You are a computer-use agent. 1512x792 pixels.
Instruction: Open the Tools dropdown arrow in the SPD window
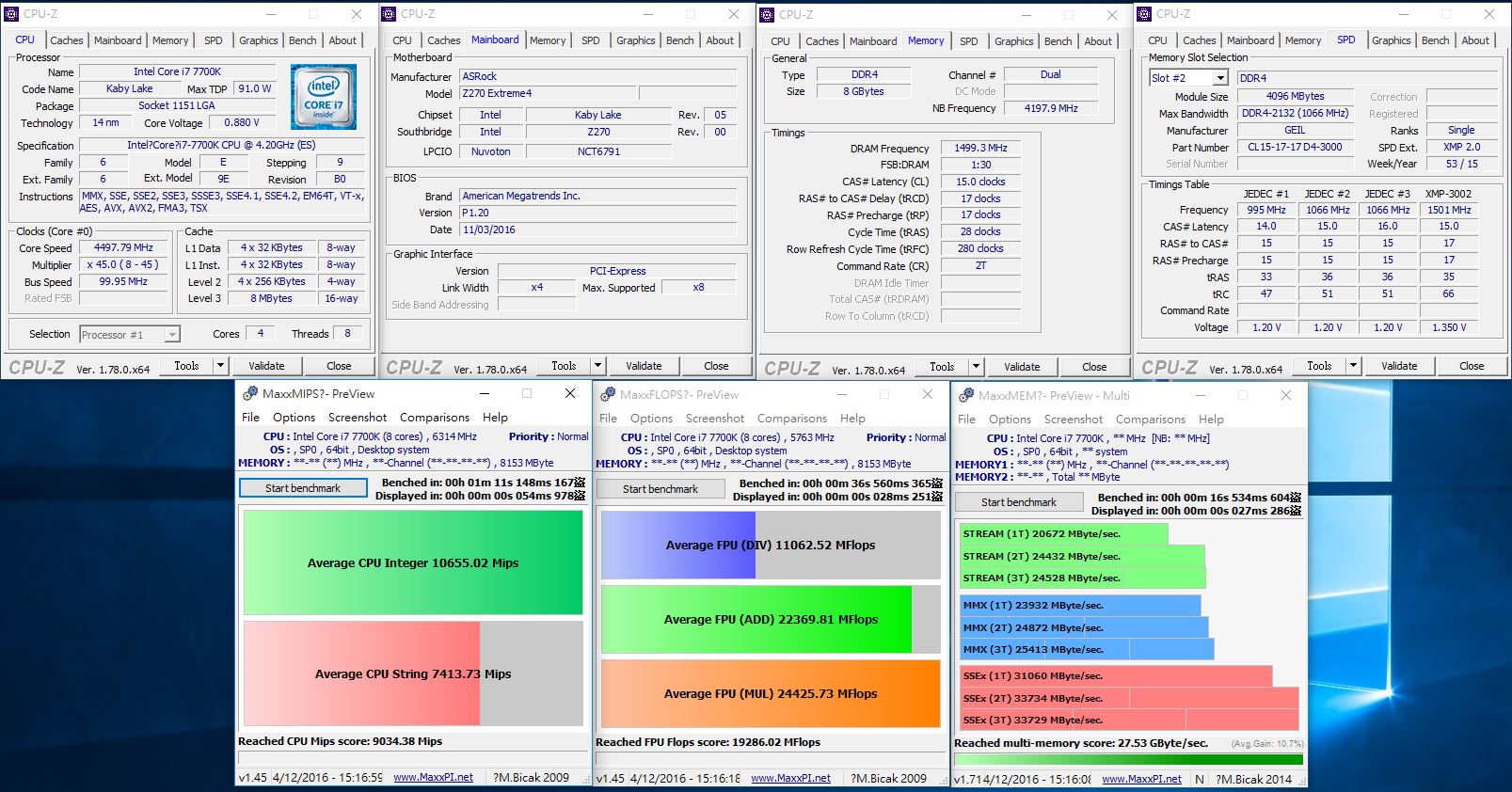coord(1353,366)
